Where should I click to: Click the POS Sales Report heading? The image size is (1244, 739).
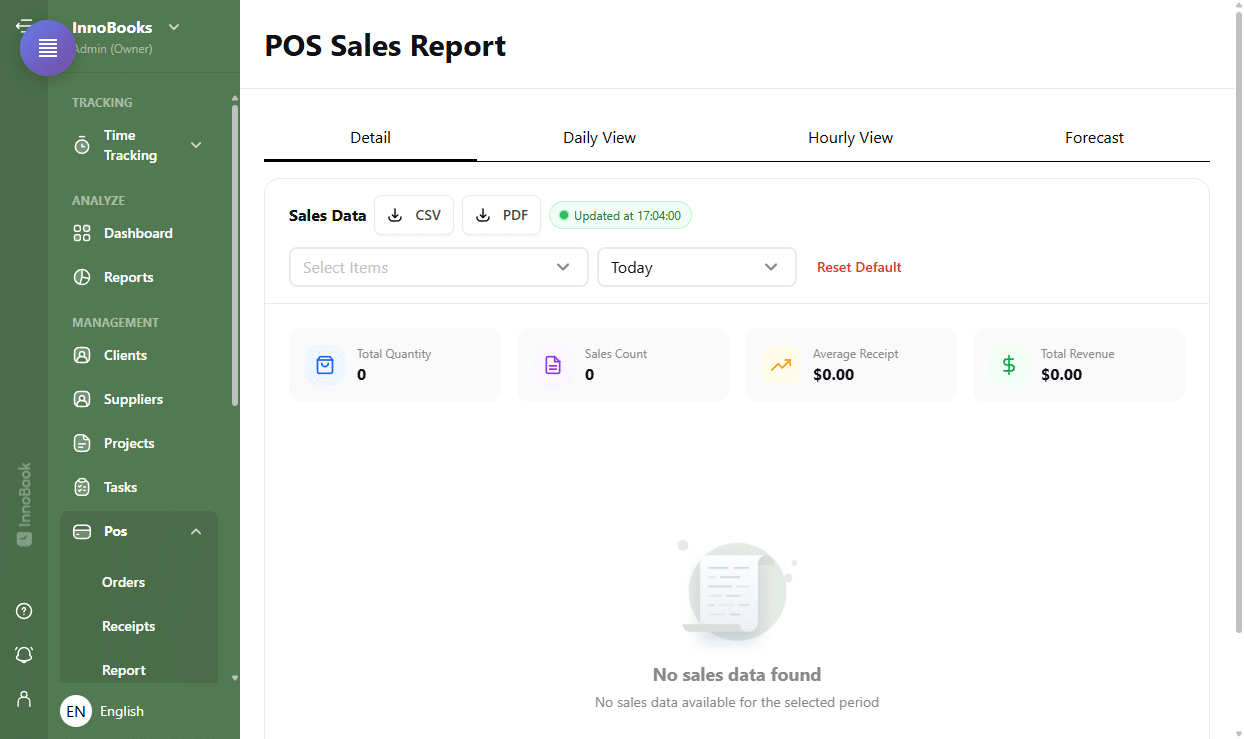[x=385, y=45]
